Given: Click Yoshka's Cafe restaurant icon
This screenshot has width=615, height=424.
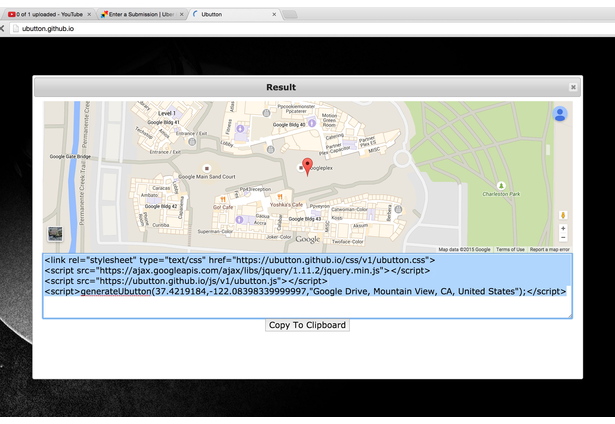Looking at the screenshot, I should (280, 197).
